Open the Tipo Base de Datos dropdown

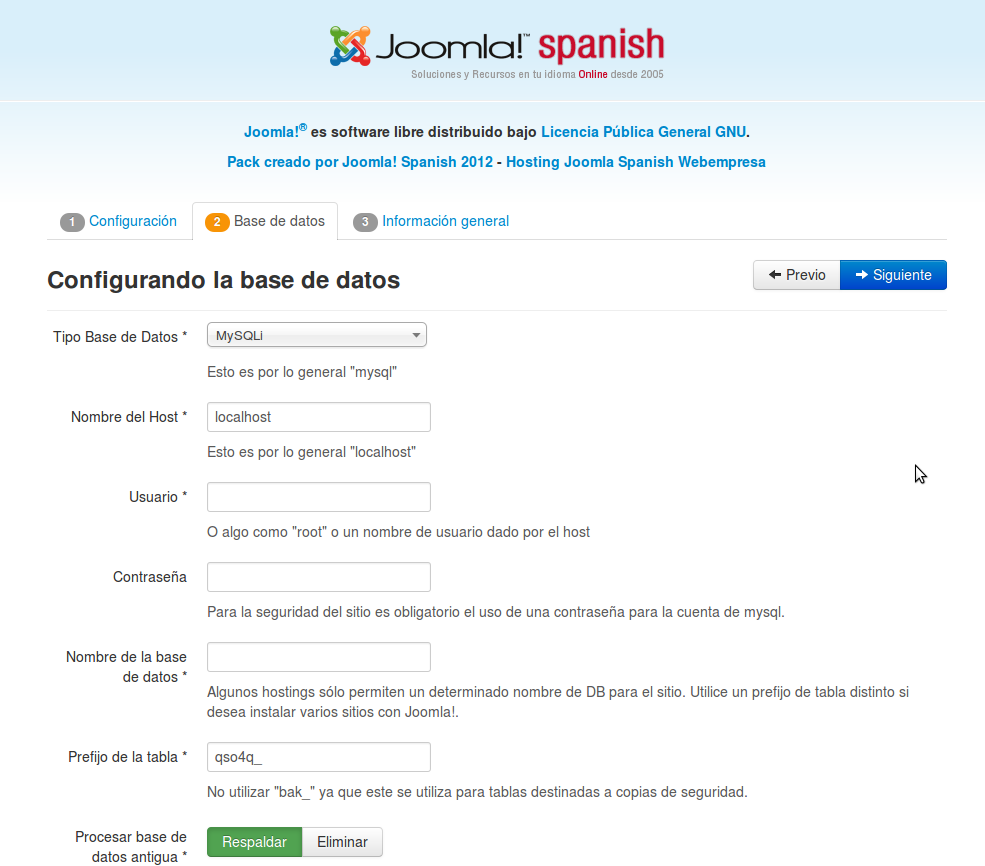317,335
